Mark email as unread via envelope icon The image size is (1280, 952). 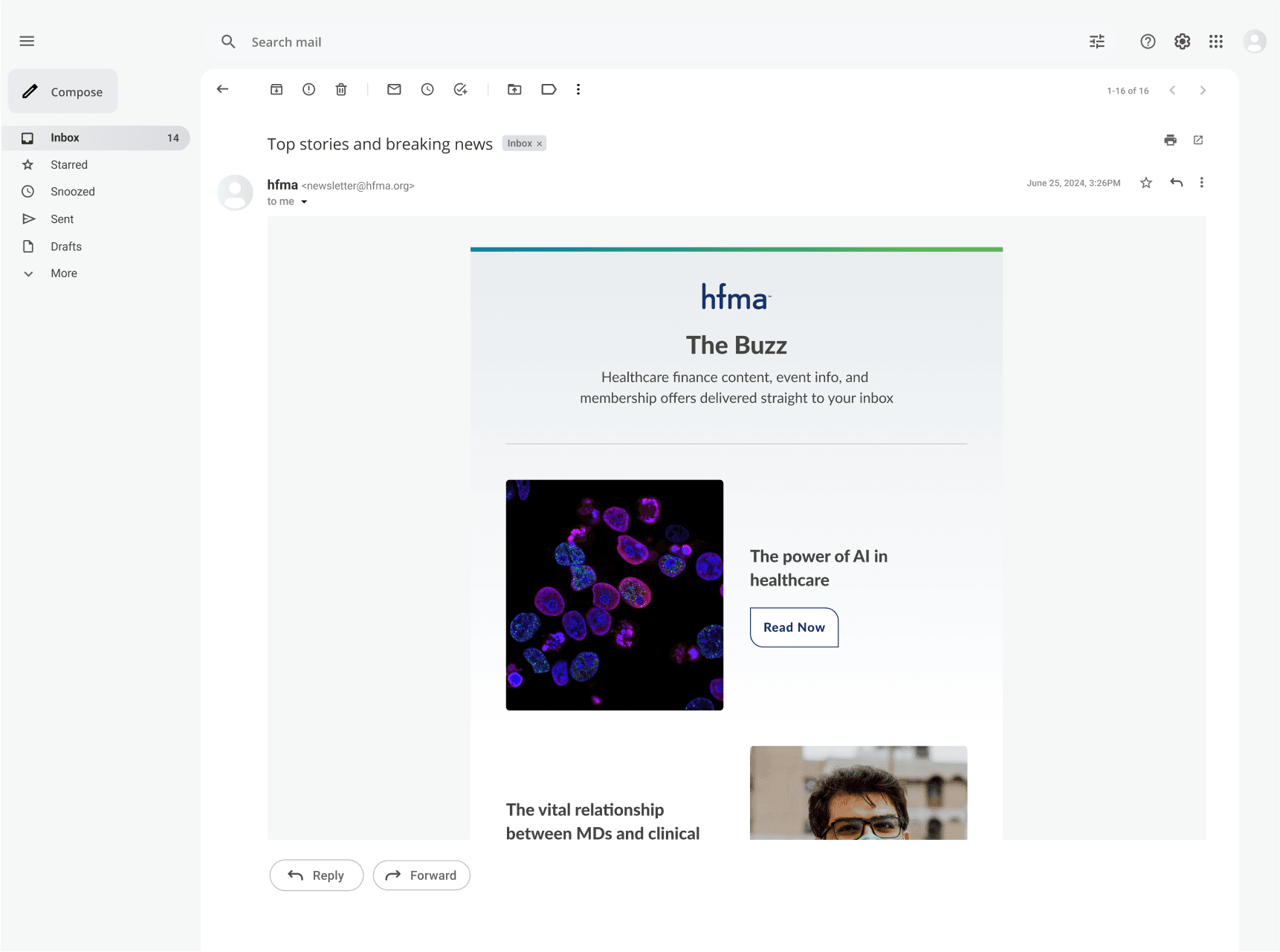(x=394, y=89)
